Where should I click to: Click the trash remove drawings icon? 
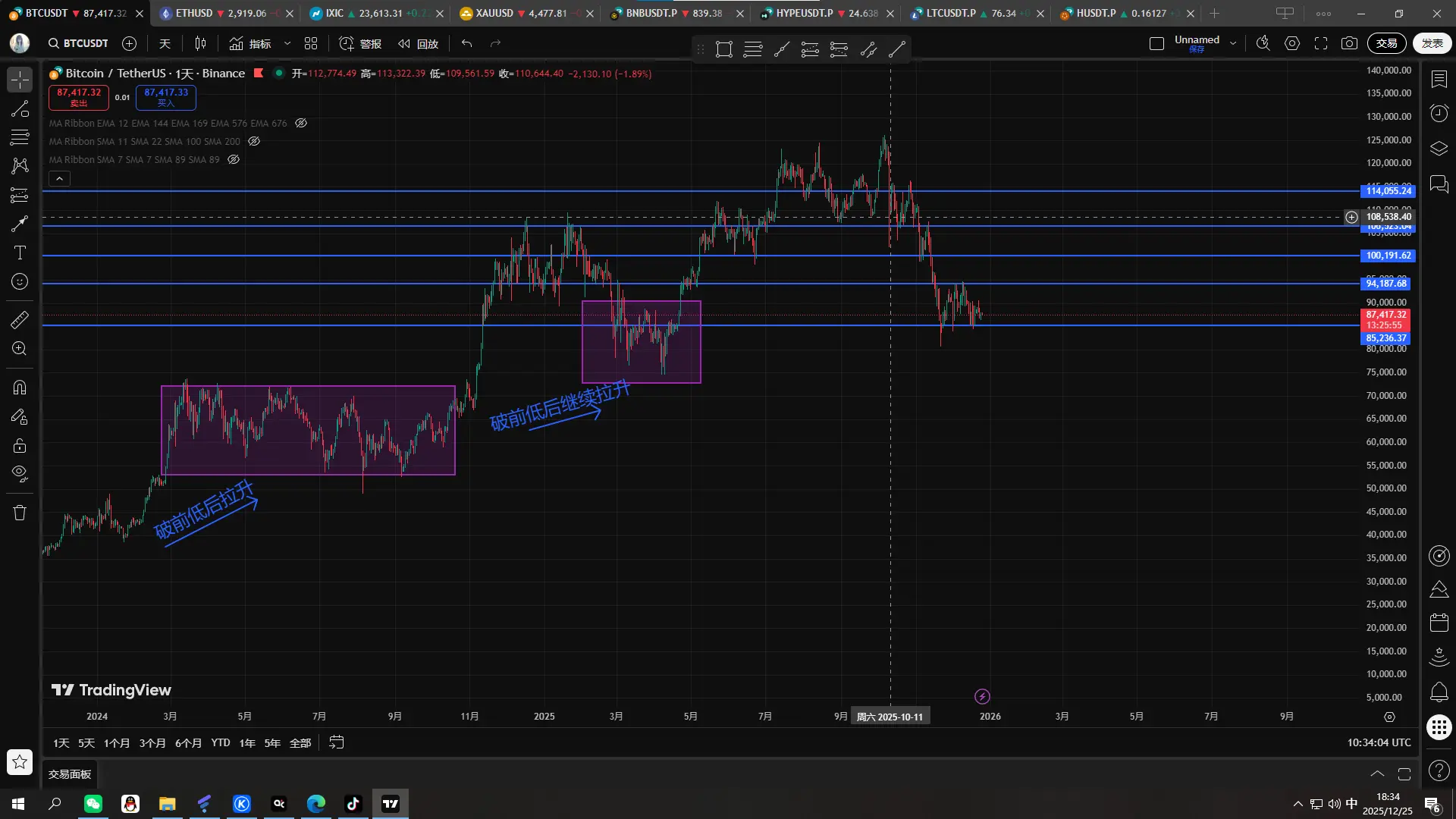20,513
